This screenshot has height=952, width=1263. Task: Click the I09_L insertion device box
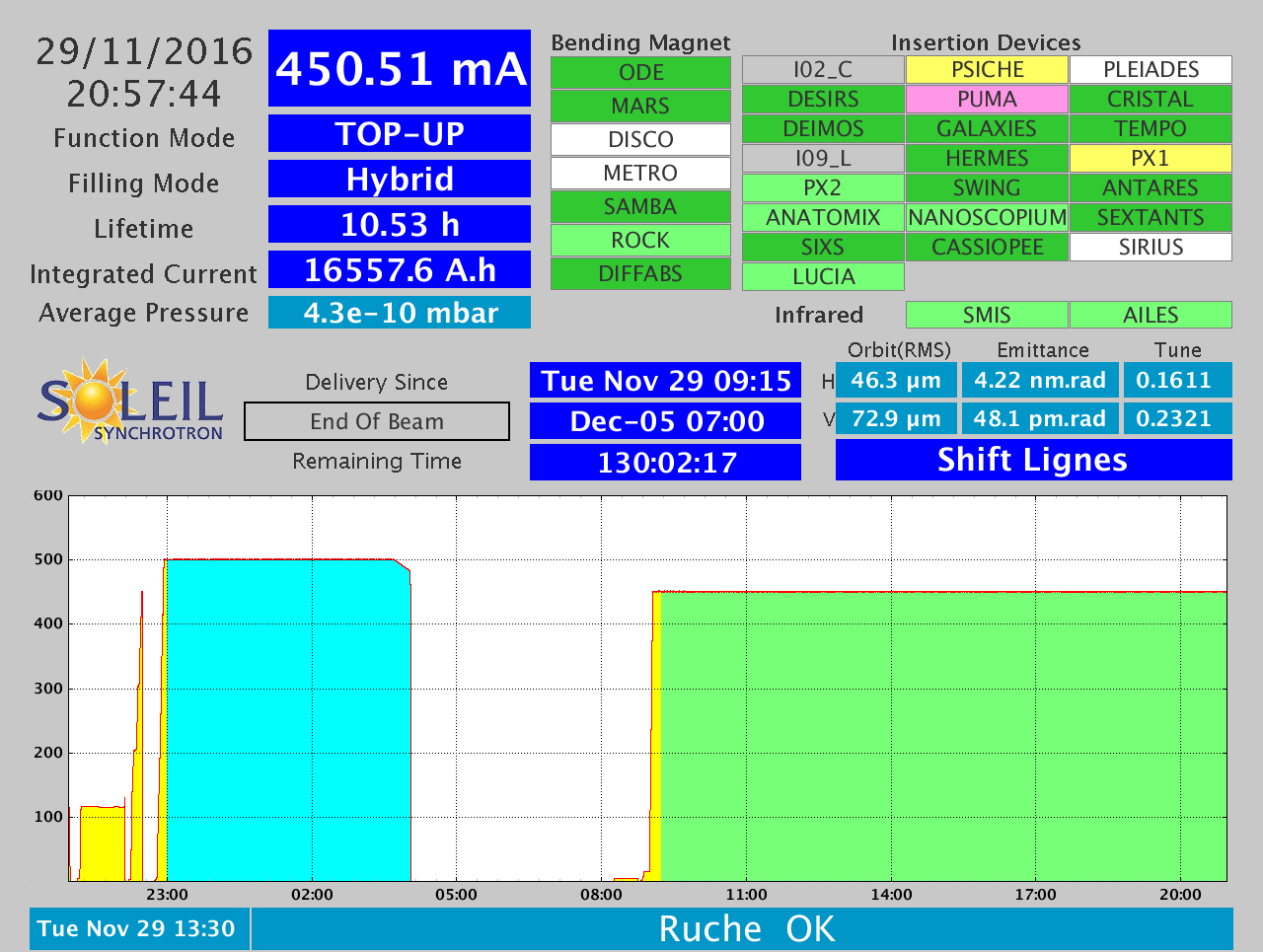823,159
